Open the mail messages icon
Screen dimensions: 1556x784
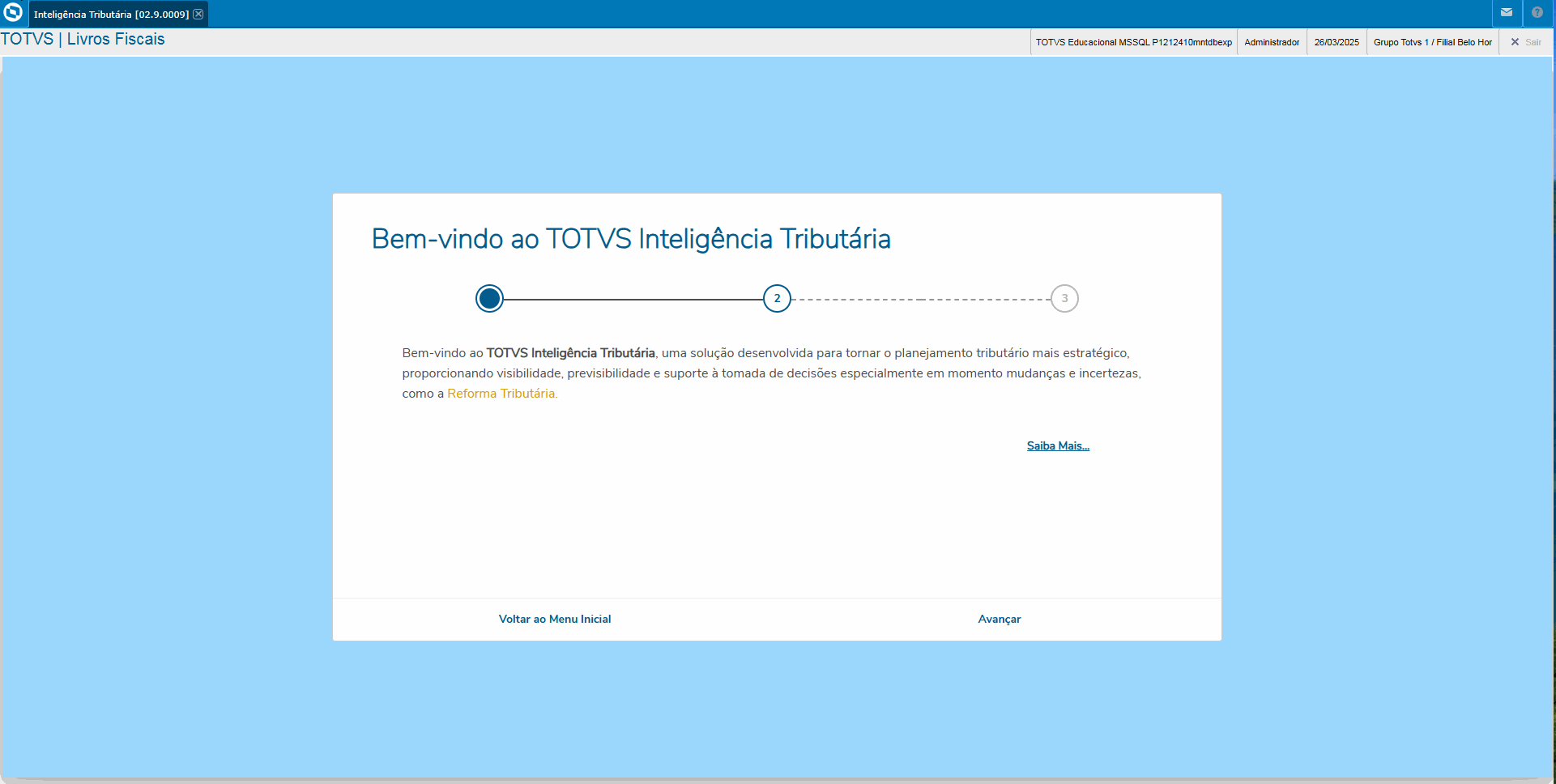(1507, 12)
